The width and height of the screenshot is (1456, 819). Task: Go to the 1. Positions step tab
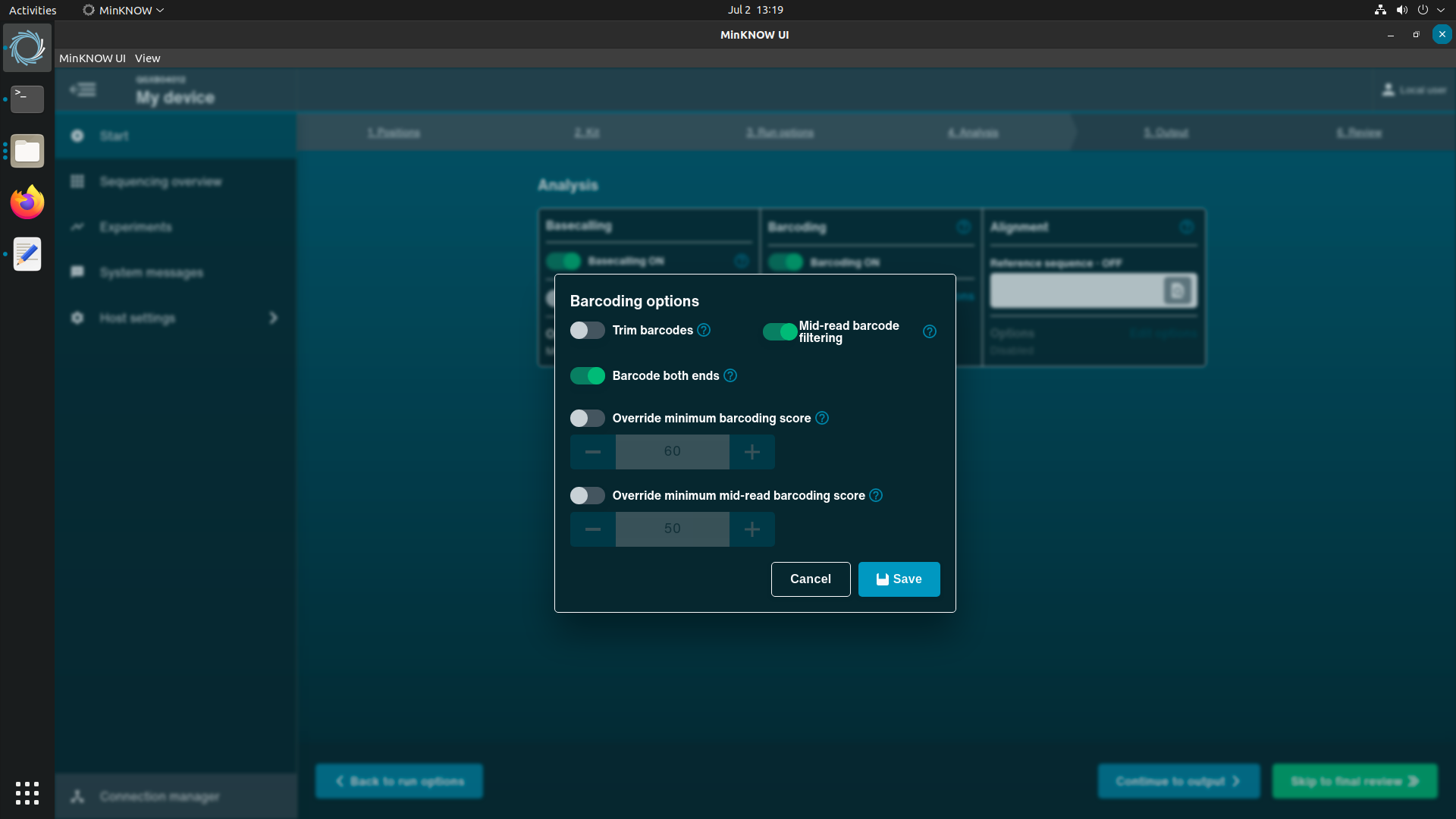[x=394, y=133]
